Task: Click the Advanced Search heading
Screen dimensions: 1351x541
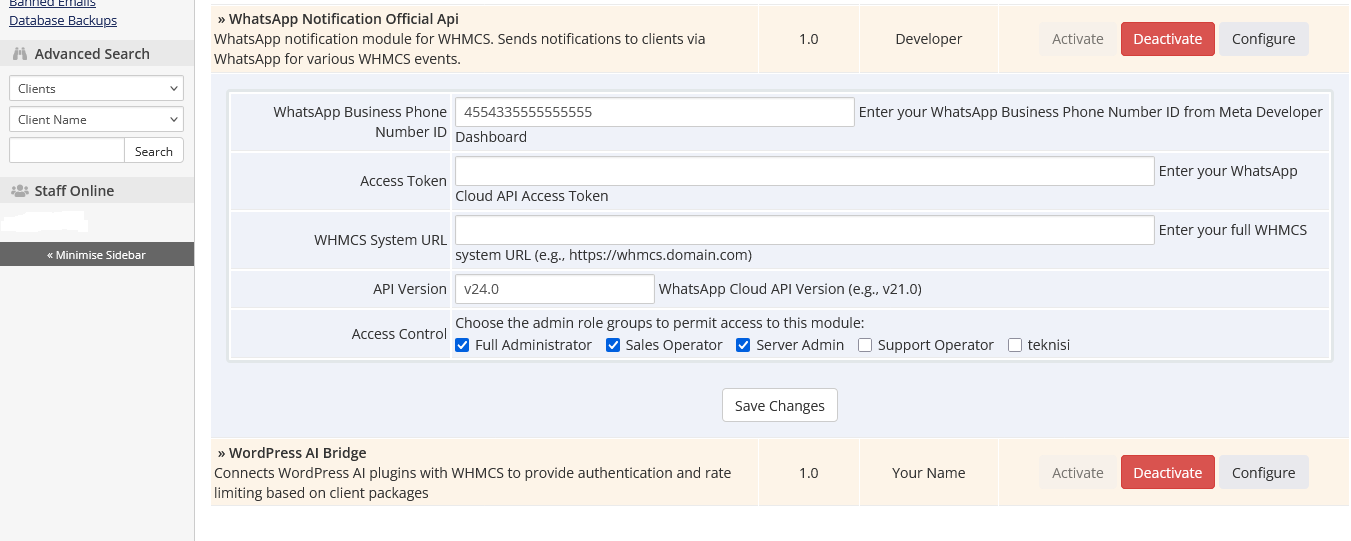Action: [92, 54]
